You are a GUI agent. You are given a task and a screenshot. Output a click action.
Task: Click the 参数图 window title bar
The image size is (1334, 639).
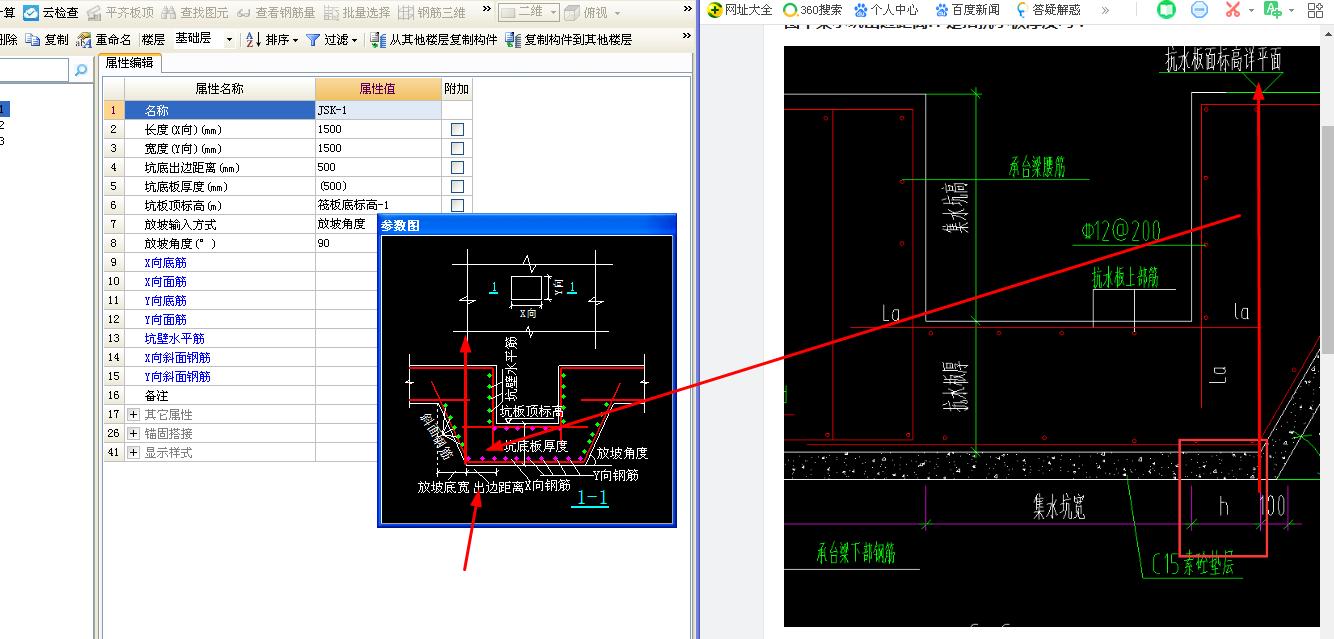point(527,225)
